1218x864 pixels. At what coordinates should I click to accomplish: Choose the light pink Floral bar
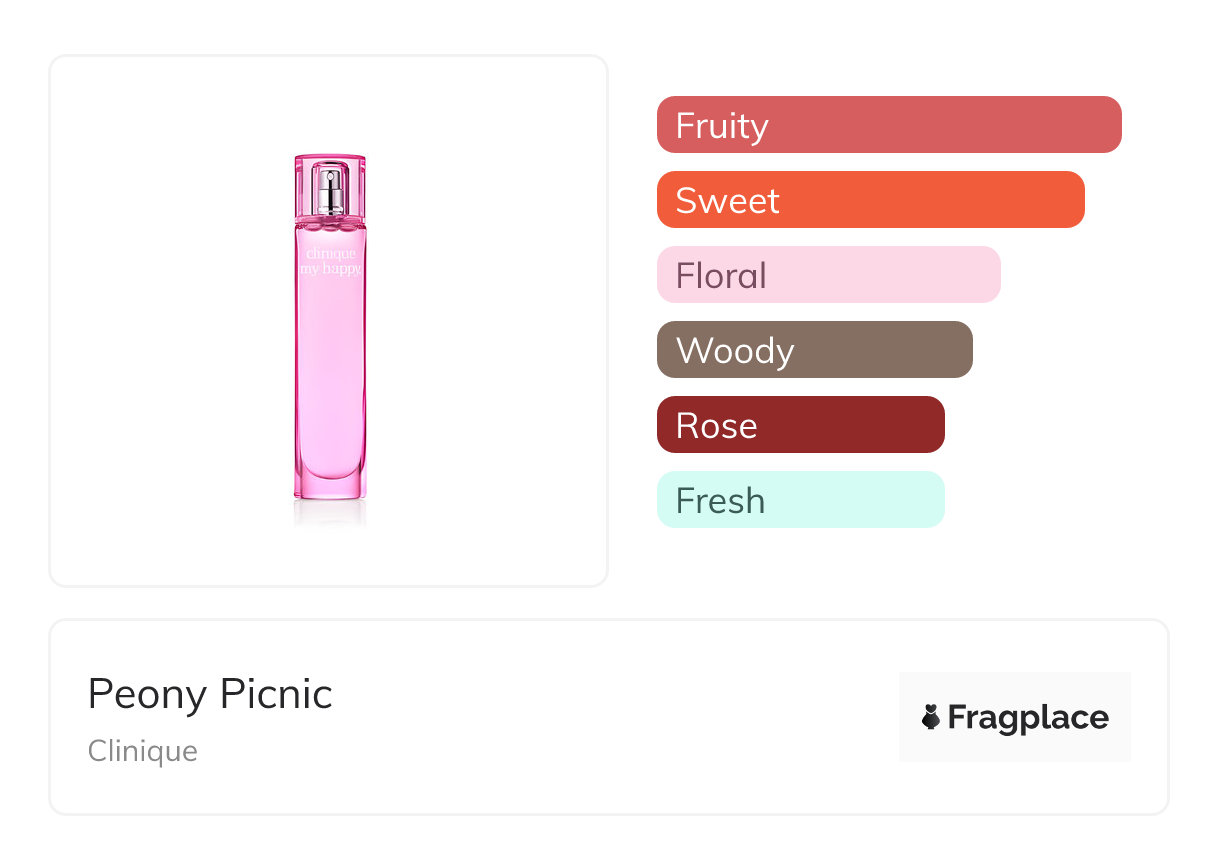pyautogui.click(x=828, y=275)
